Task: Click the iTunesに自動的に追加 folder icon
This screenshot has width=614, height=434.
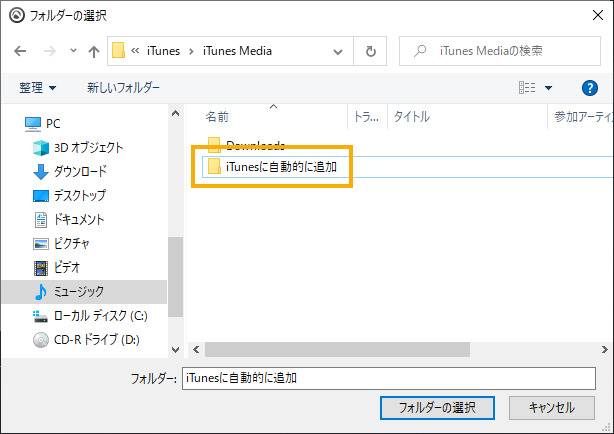Action: pyautogui.click(x=214, y=166)
